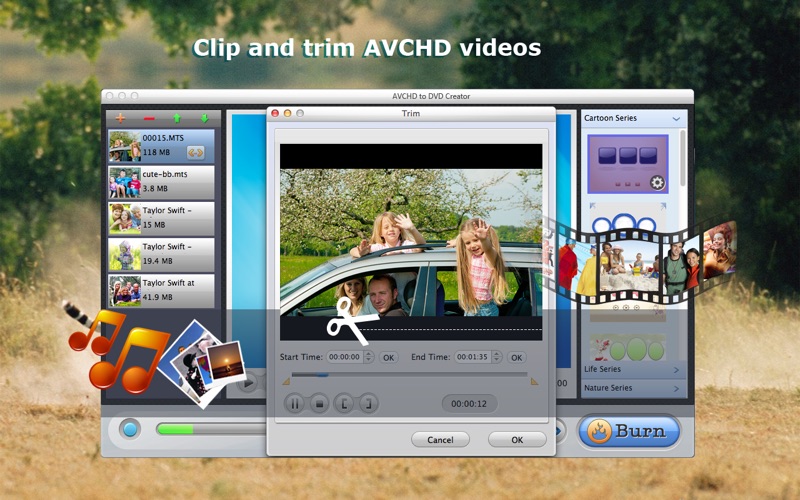
Task: Open settings gear on the purple menu template
Action: point(657,183)
